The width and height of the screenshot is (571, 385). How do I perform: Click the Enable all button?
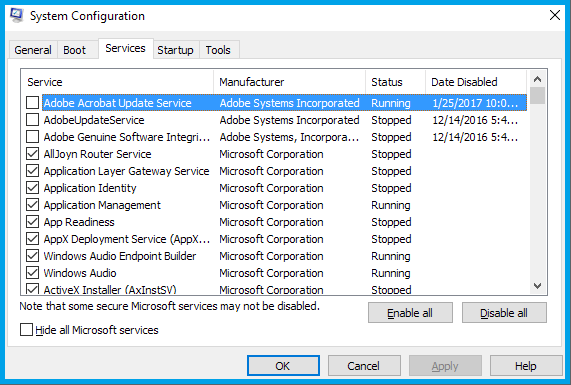point(410,313)
